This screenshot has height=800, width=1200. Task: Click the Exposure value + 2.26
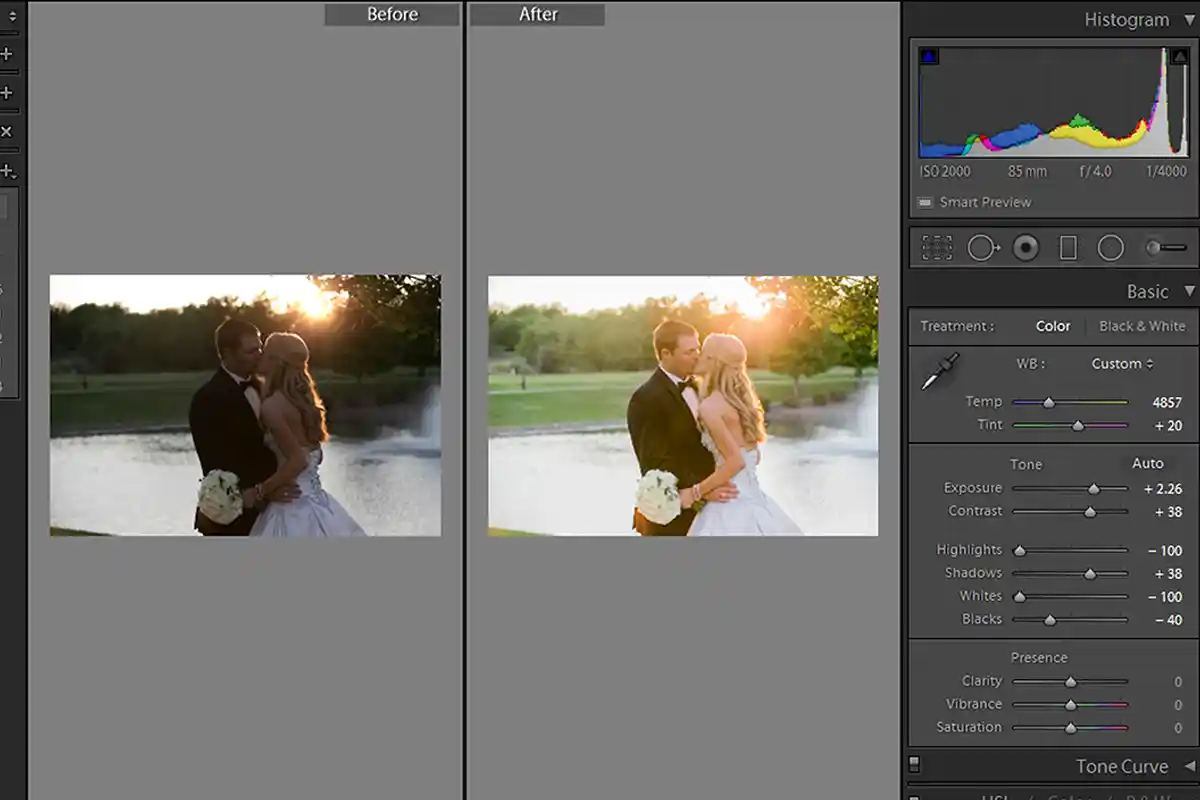point(1163,489)
